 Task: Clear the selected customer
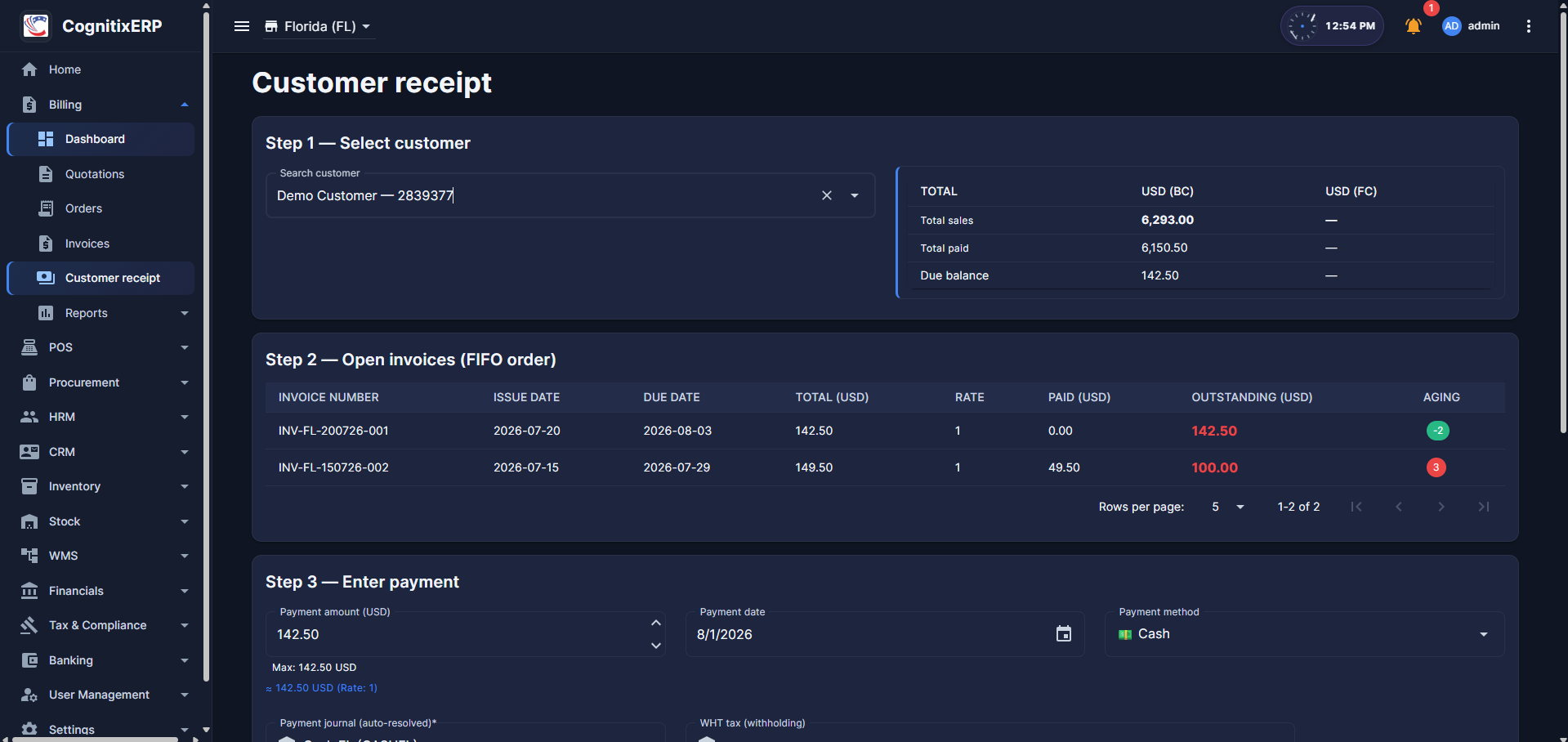tap(827, 195)
